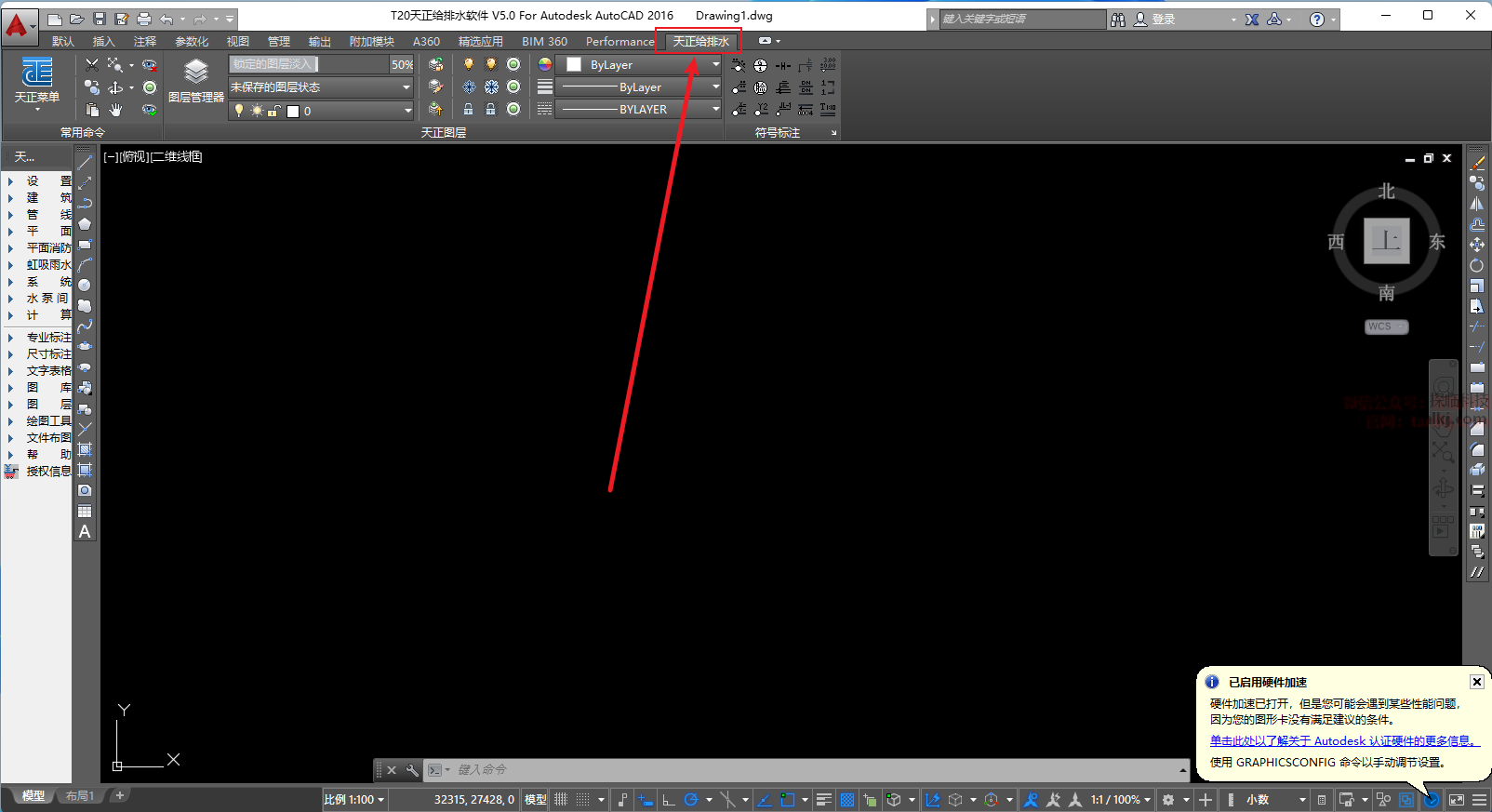Screen dimensions: 1492x812
Task: Toggle grid display in status bar
Action: point(561,799)
